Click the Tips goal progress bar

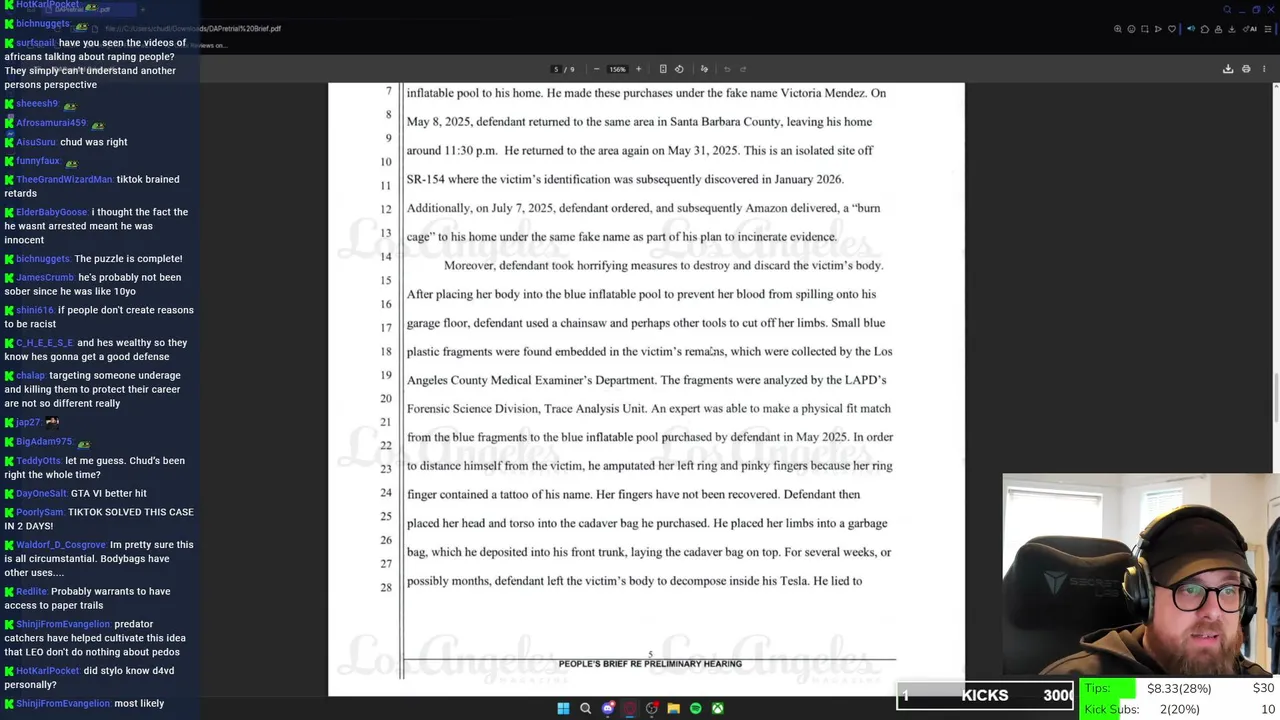pos(1180,688)
